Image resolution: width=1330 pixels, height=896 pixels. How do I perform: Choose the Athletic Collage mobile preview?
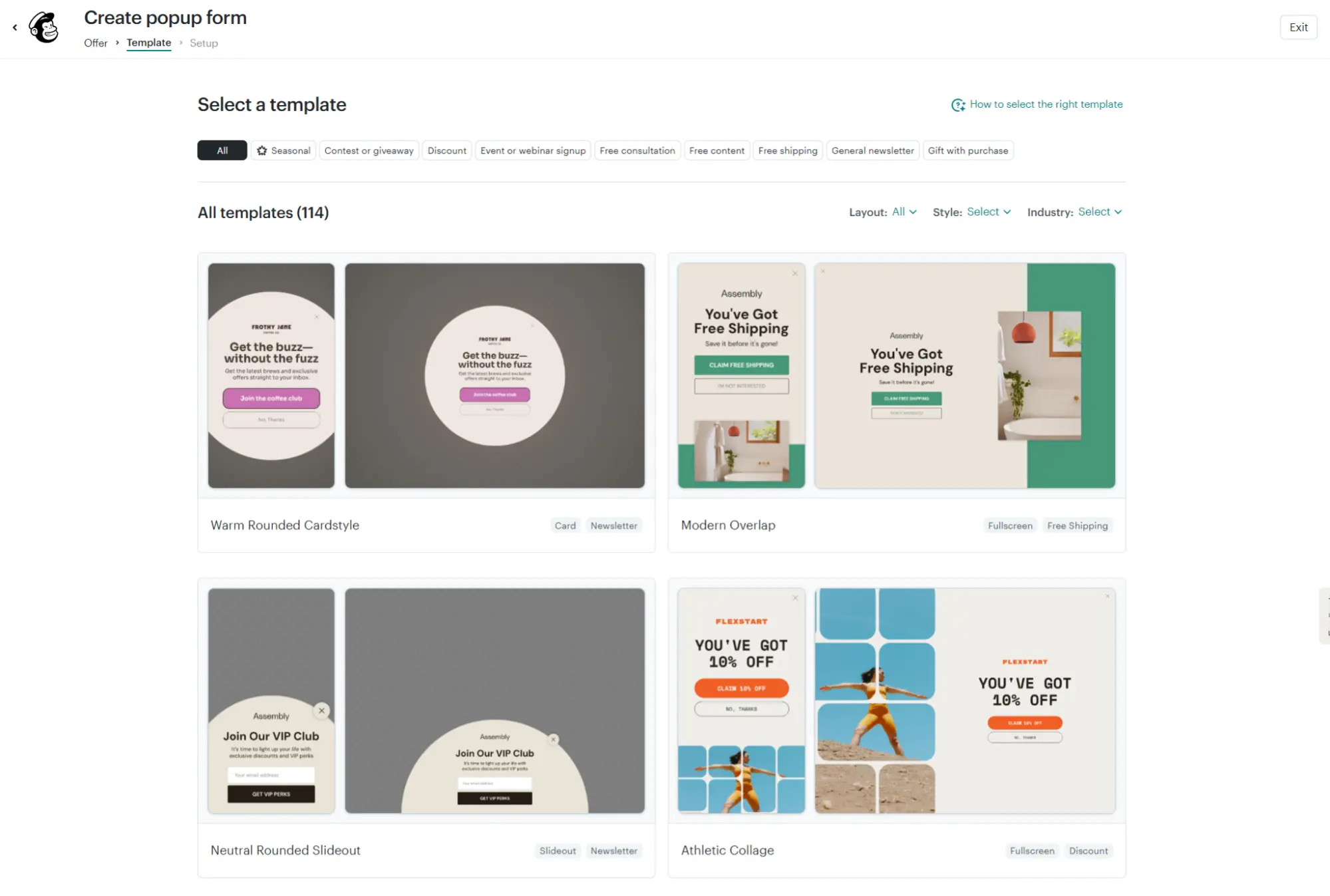click(741, 700)
